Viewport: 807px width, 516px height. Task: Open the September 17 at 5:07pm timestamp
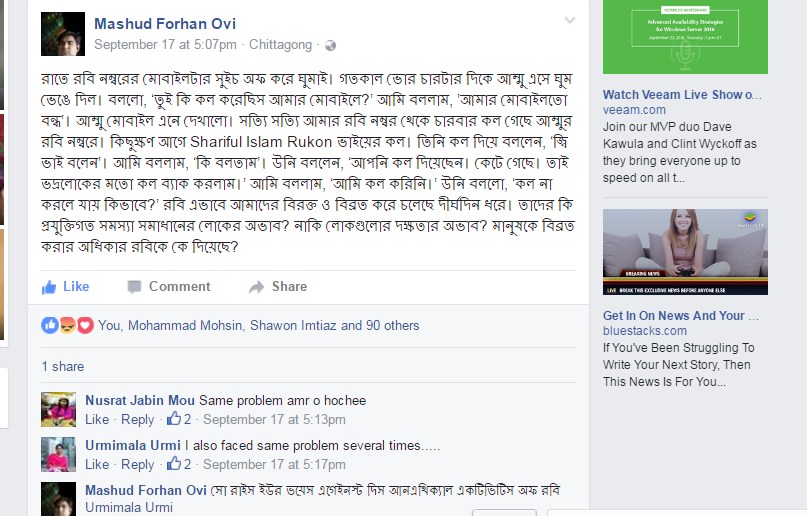coord(165,45)
